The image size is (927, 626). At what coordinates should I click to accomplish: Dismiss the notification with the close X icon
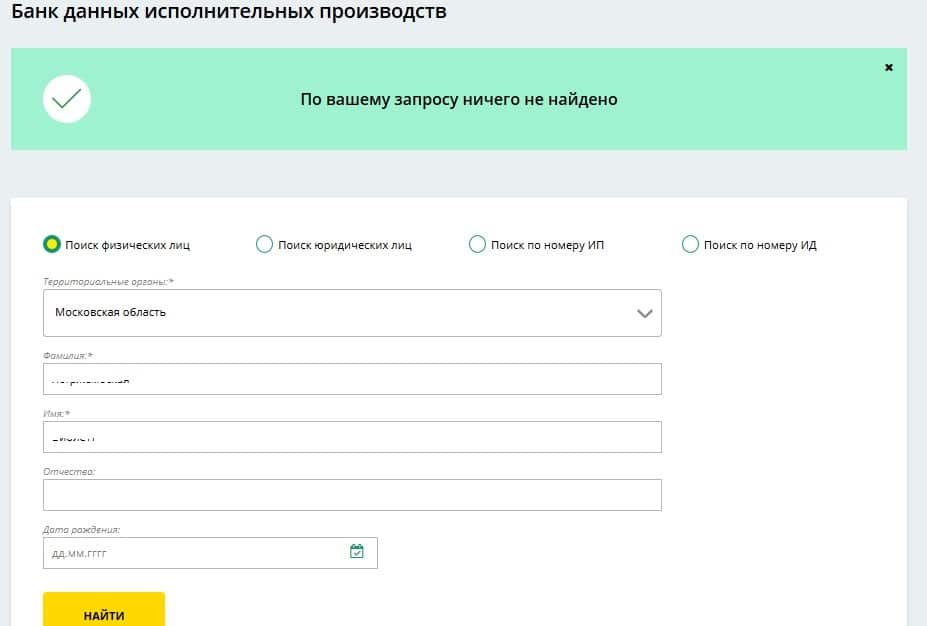point(888,67)
